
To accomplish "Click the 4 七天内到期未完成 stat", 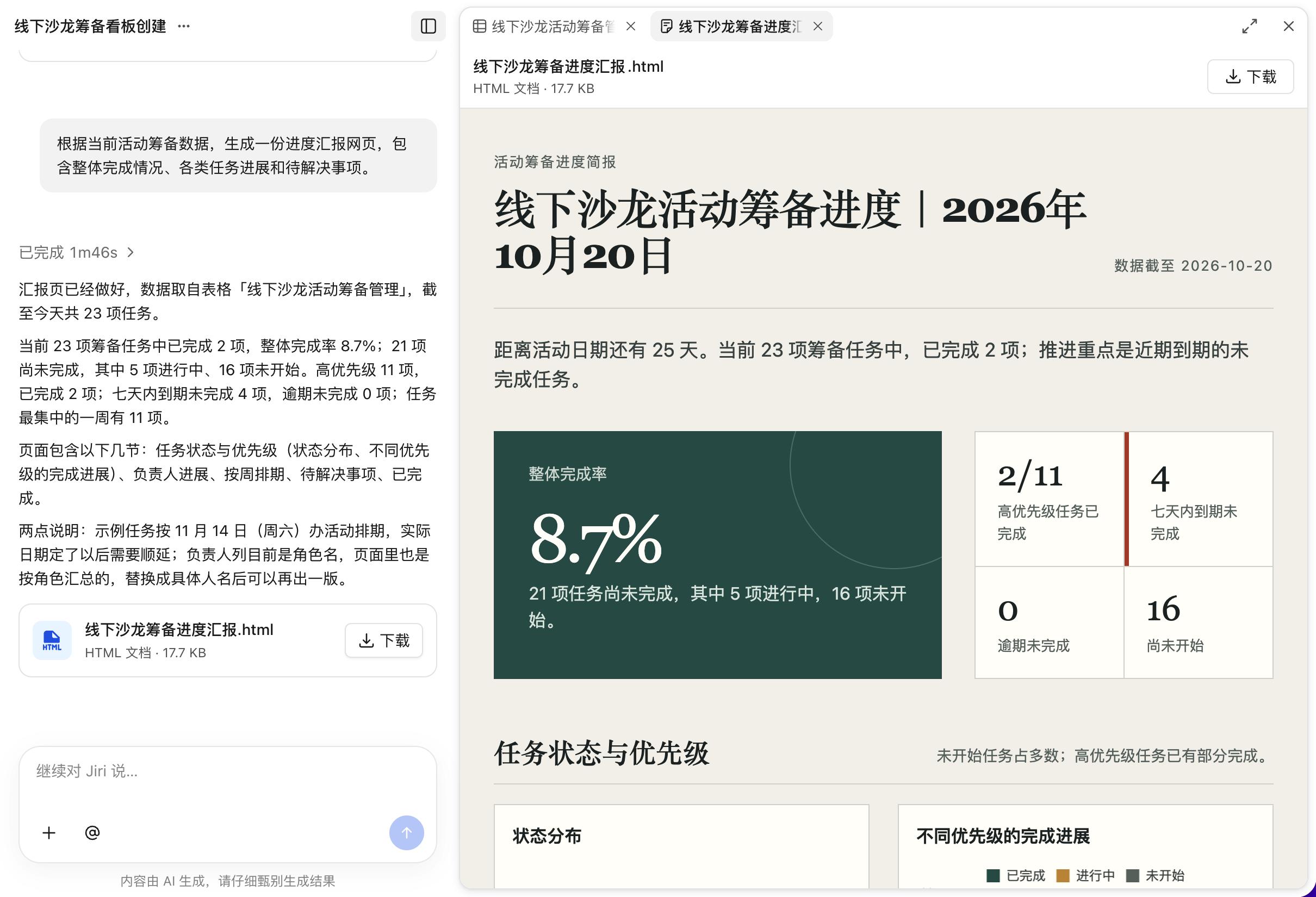I will click(x=1199, y=499).
